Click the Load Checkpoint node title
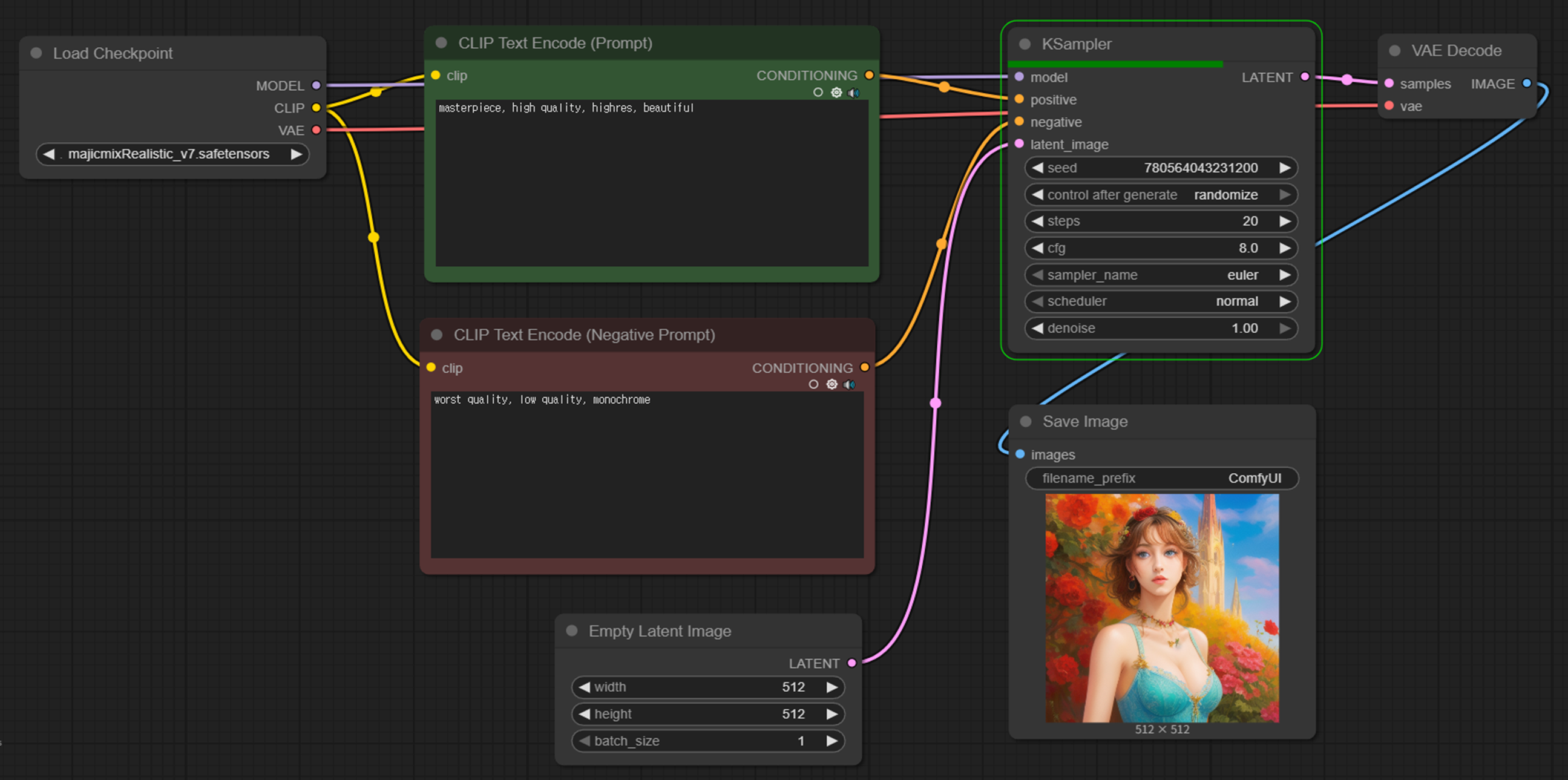 (113, 53)
